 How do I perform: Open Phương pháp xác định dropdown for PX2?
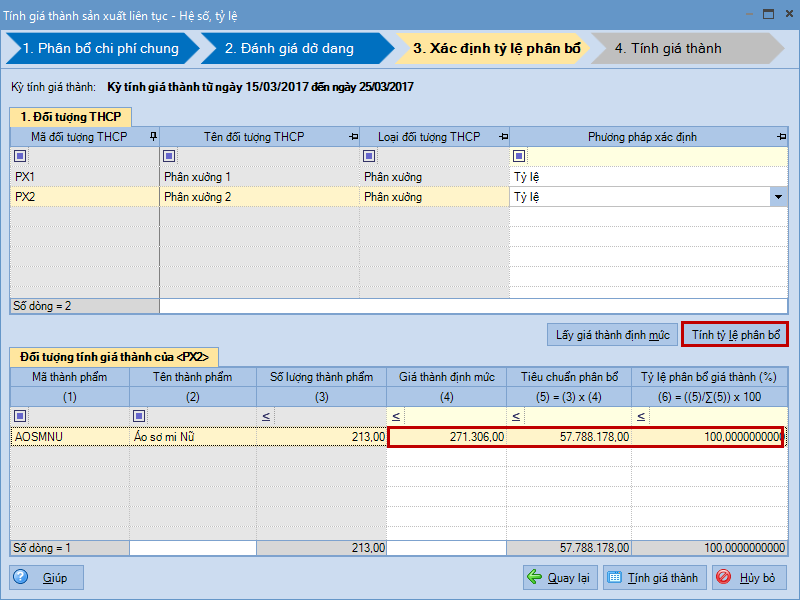pos(778,197)
